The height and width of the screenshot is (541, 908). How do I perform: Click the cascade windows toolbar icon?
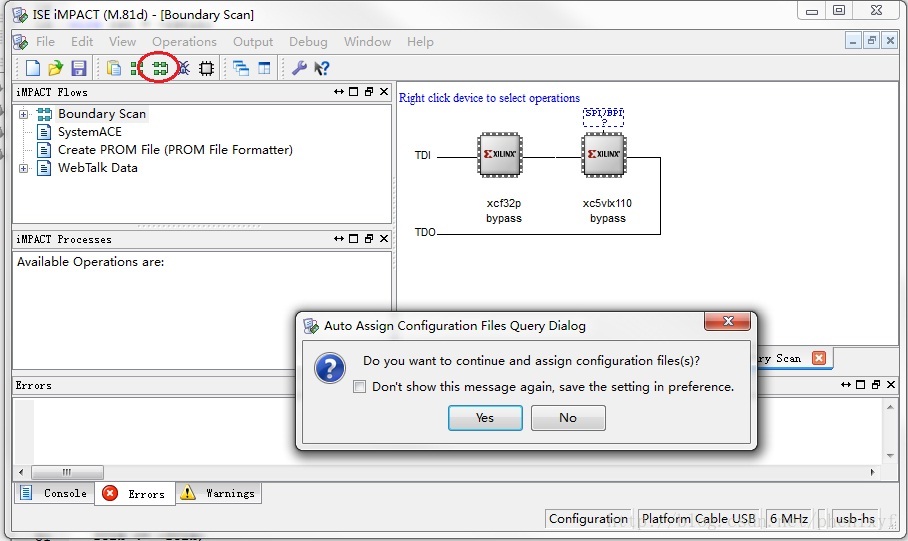[240, 68]
